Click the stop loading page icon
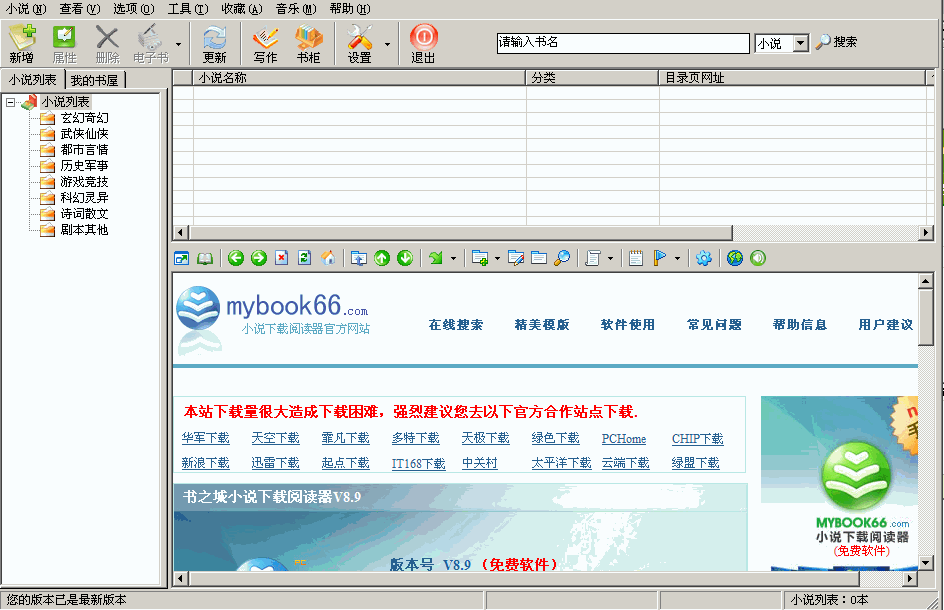The width and height of the screenshot is (944, 610). coord(281,258)
